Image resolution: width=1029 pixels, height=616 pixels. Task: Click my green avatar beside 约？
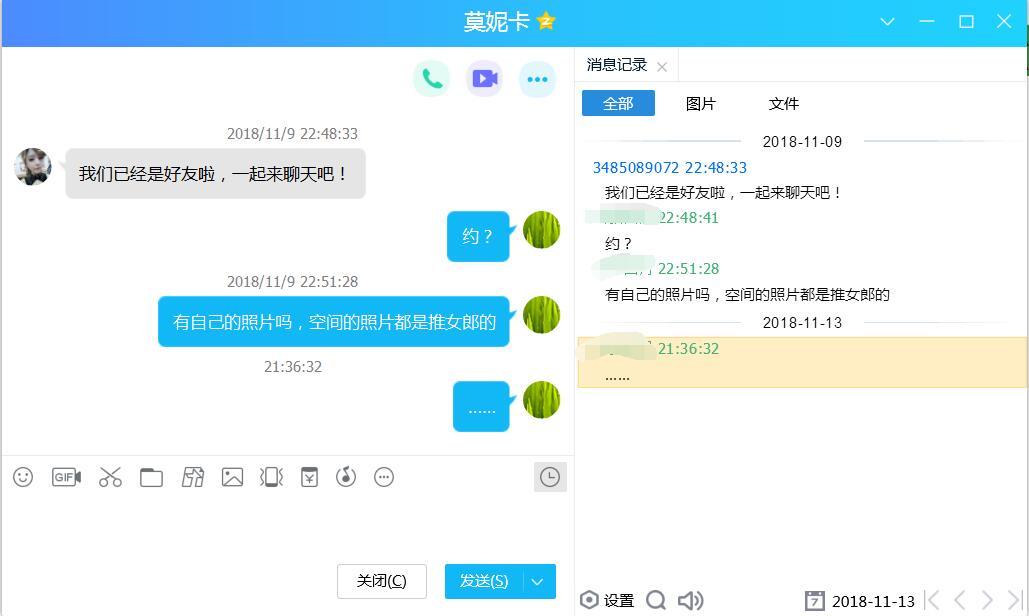541,230
